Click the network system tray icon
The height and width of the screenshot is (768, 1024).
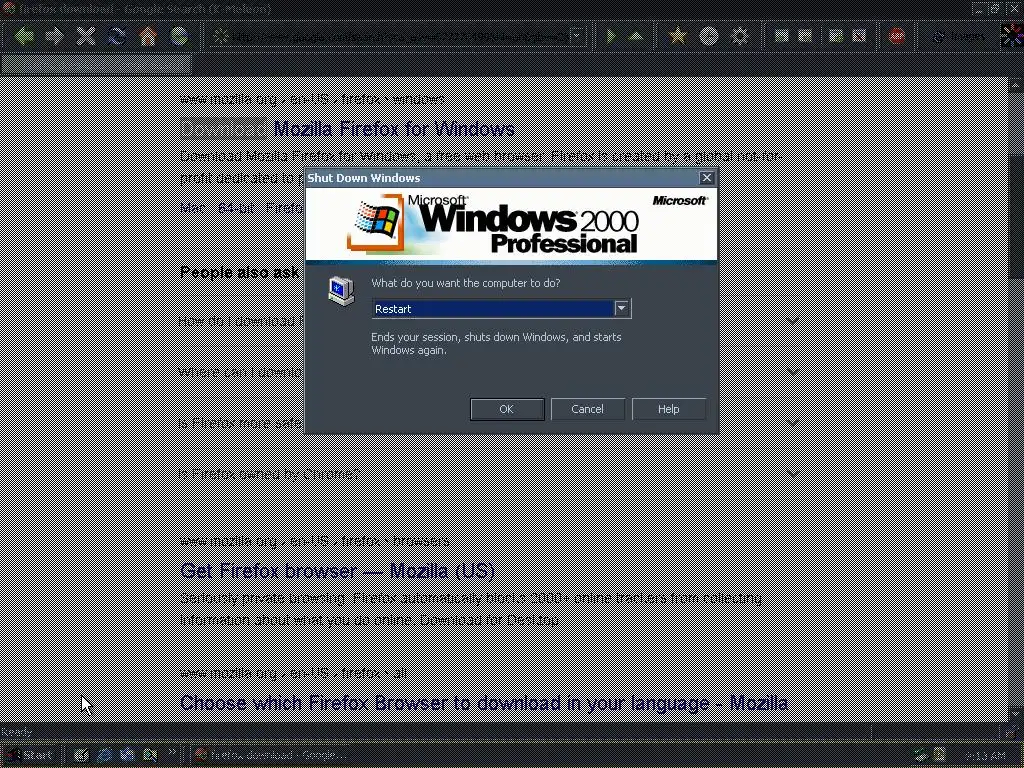click(x=921, y=756)
